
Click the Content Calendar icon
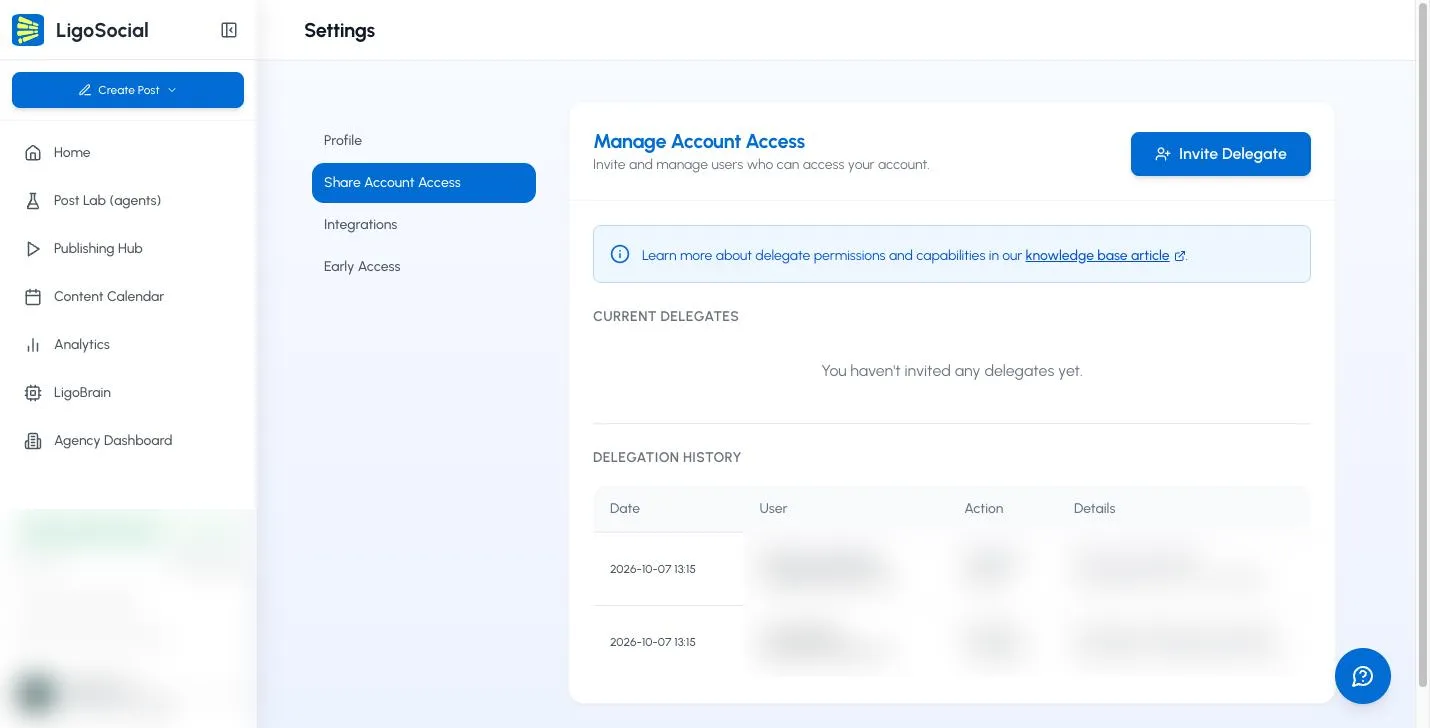tap(33, 297)
